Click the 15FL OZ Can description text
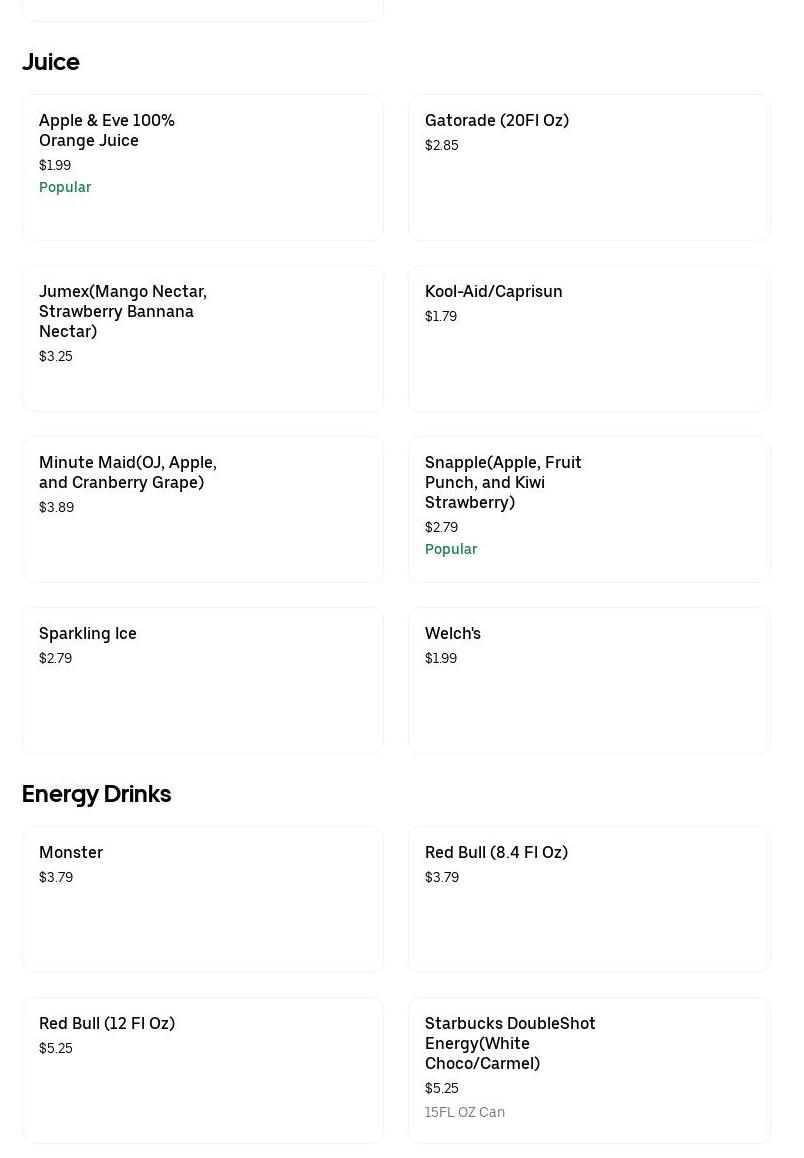 (x=465, y=1112)
